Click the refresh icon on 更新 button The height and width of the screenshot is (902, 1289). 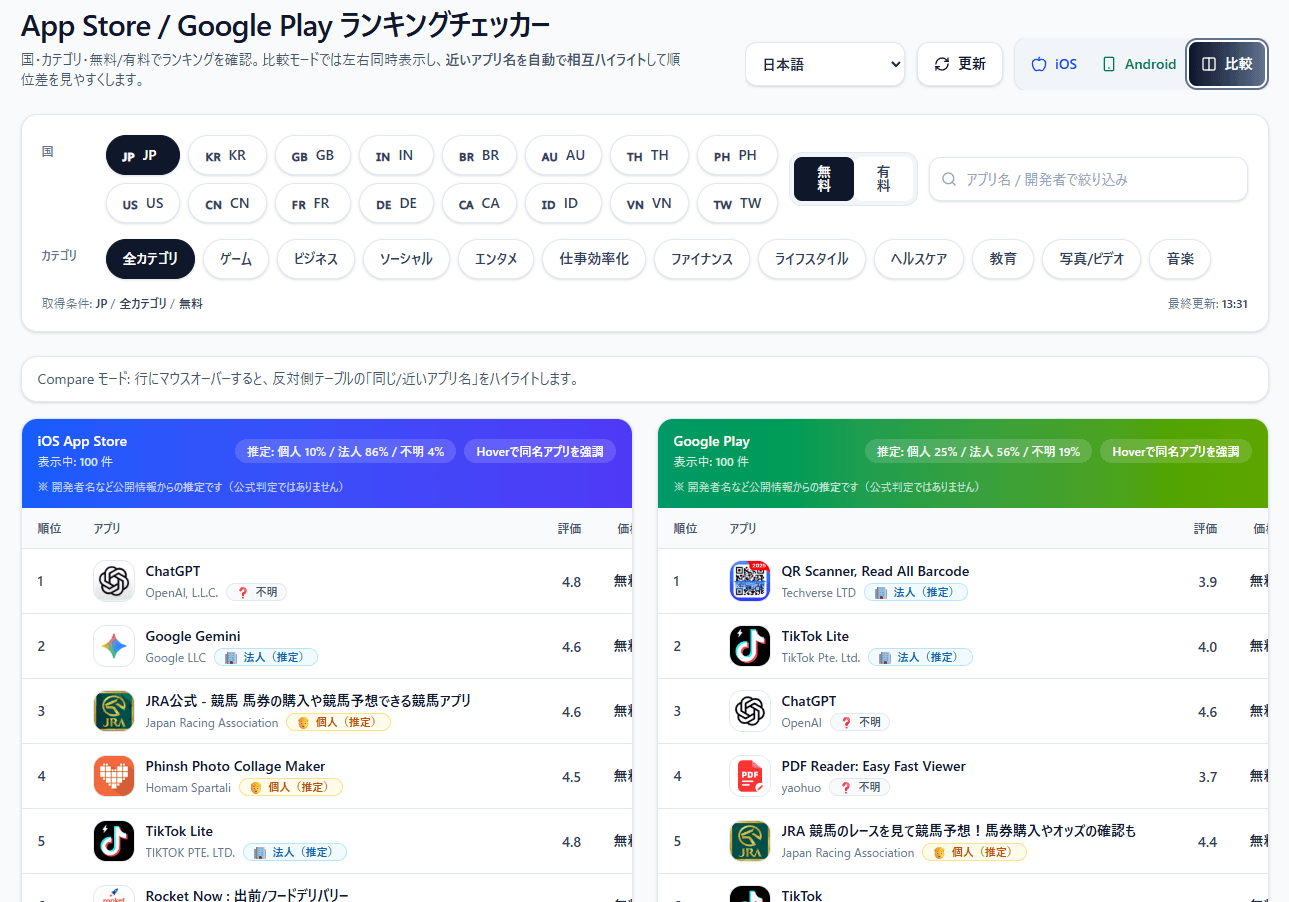[941, 64]
